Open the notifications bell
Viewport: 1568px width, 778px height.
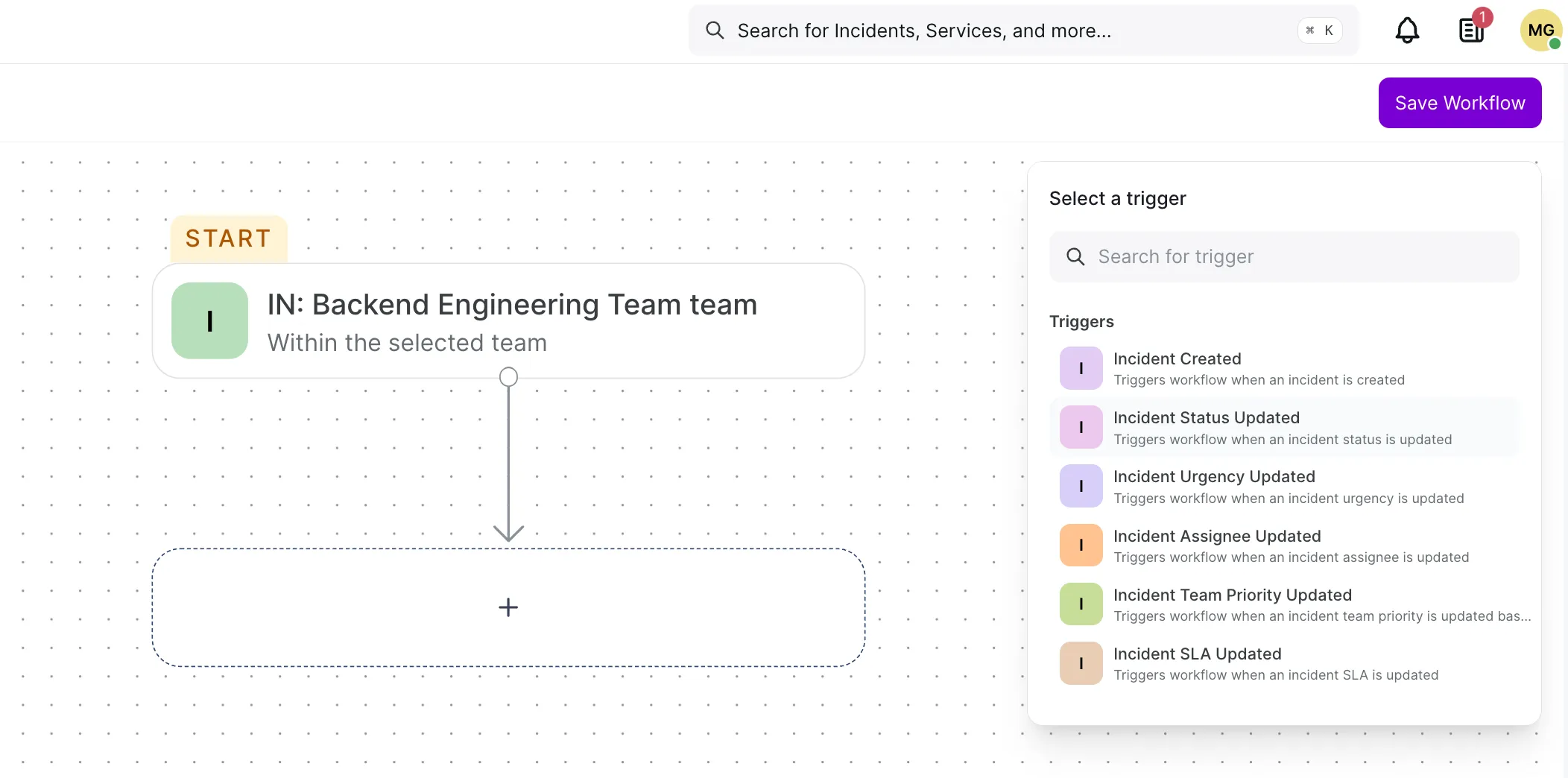1407,31
